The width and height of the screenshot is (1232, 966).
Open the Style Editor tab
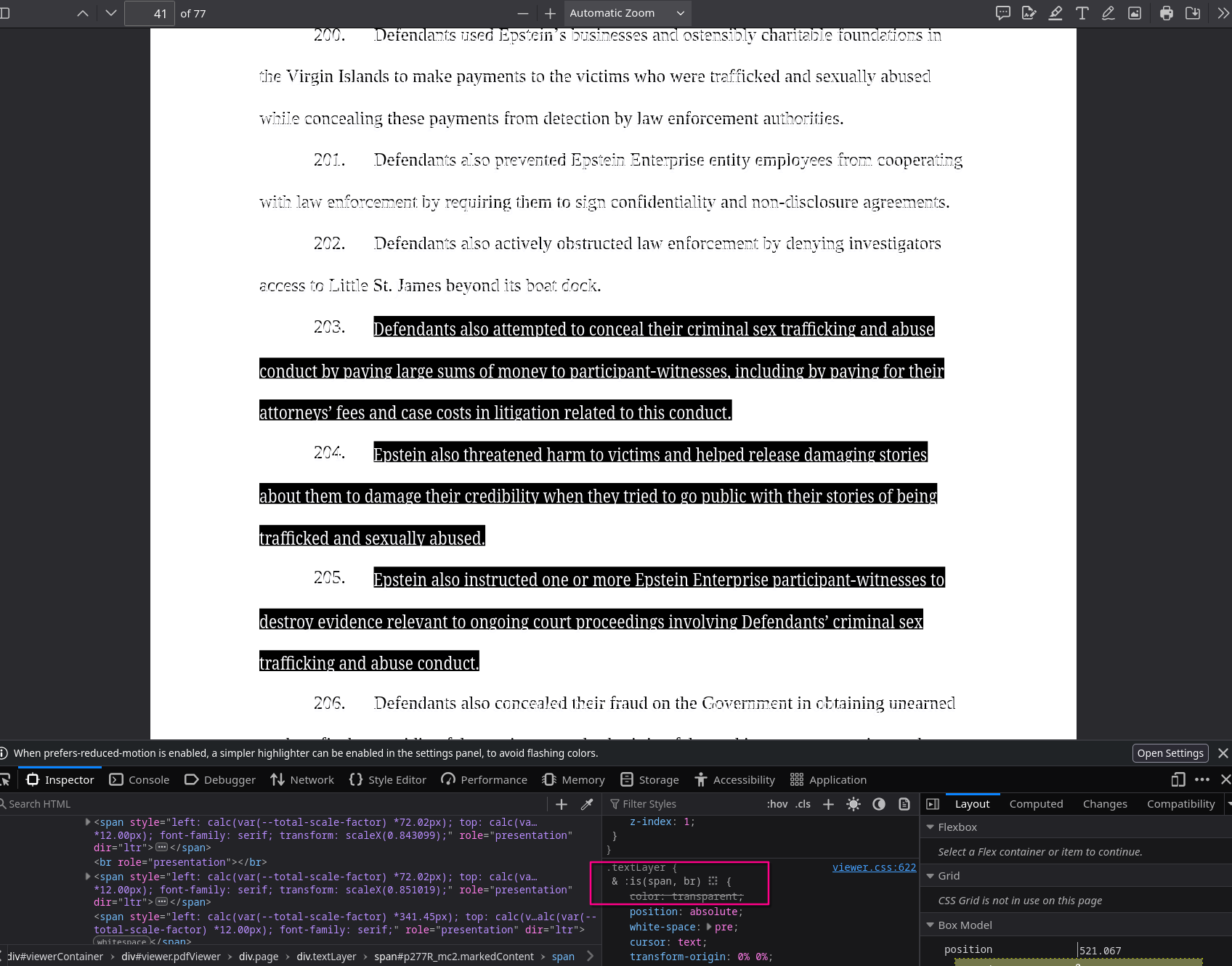pos(388,779)
